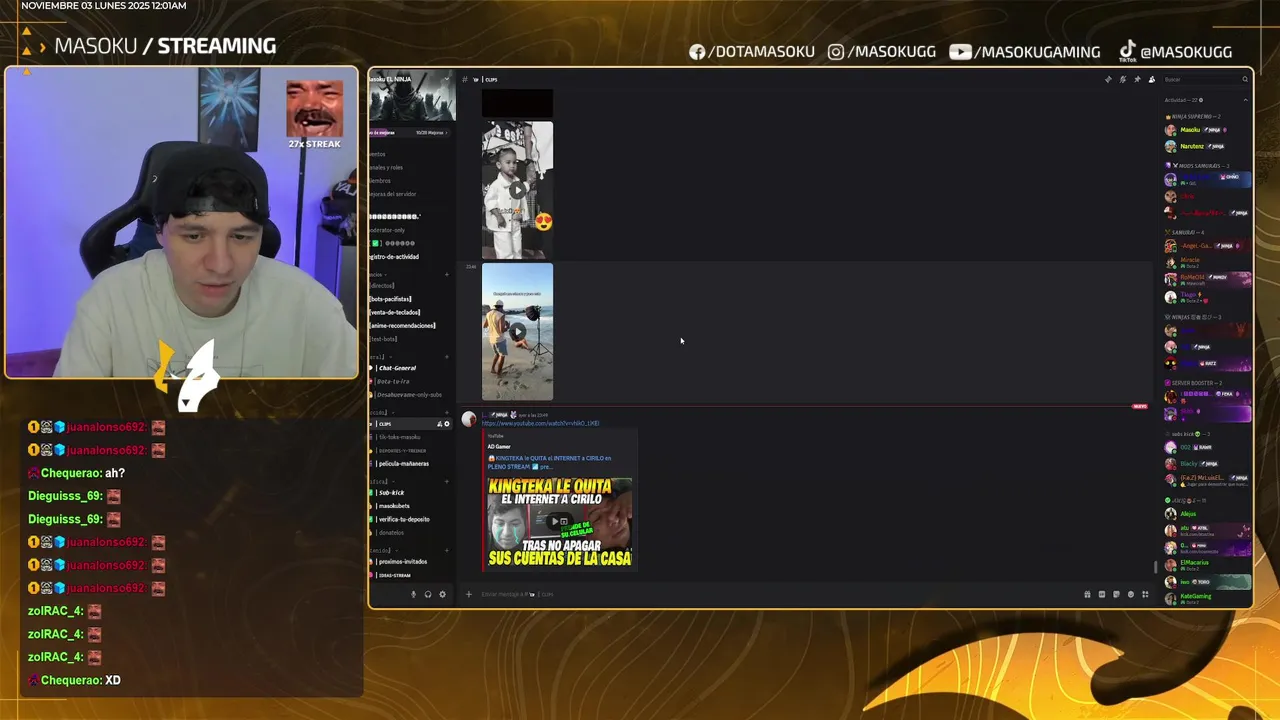Click the NUEVO new messages marker
The height and width of the screenshot is (720, 1280).
click(1139, 406)
